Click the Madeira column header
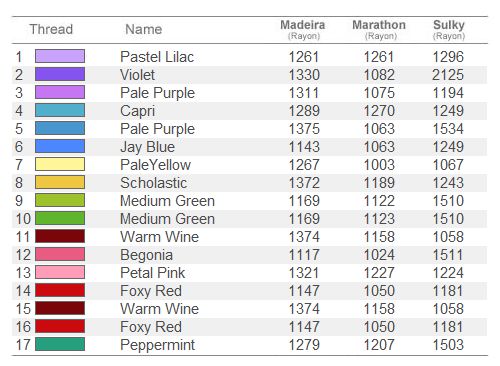Image resolution: width=500 pixels, height=366 pixels. tap(303, 29)
